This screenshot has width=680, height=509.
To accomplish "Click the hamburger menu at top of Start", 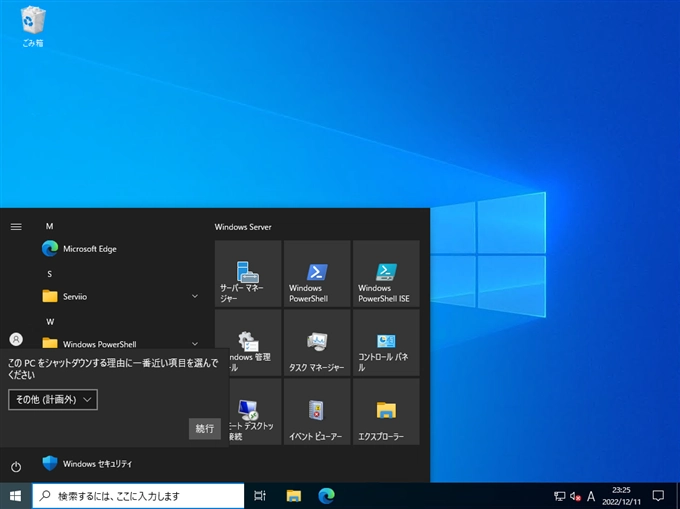I will 16,227.
